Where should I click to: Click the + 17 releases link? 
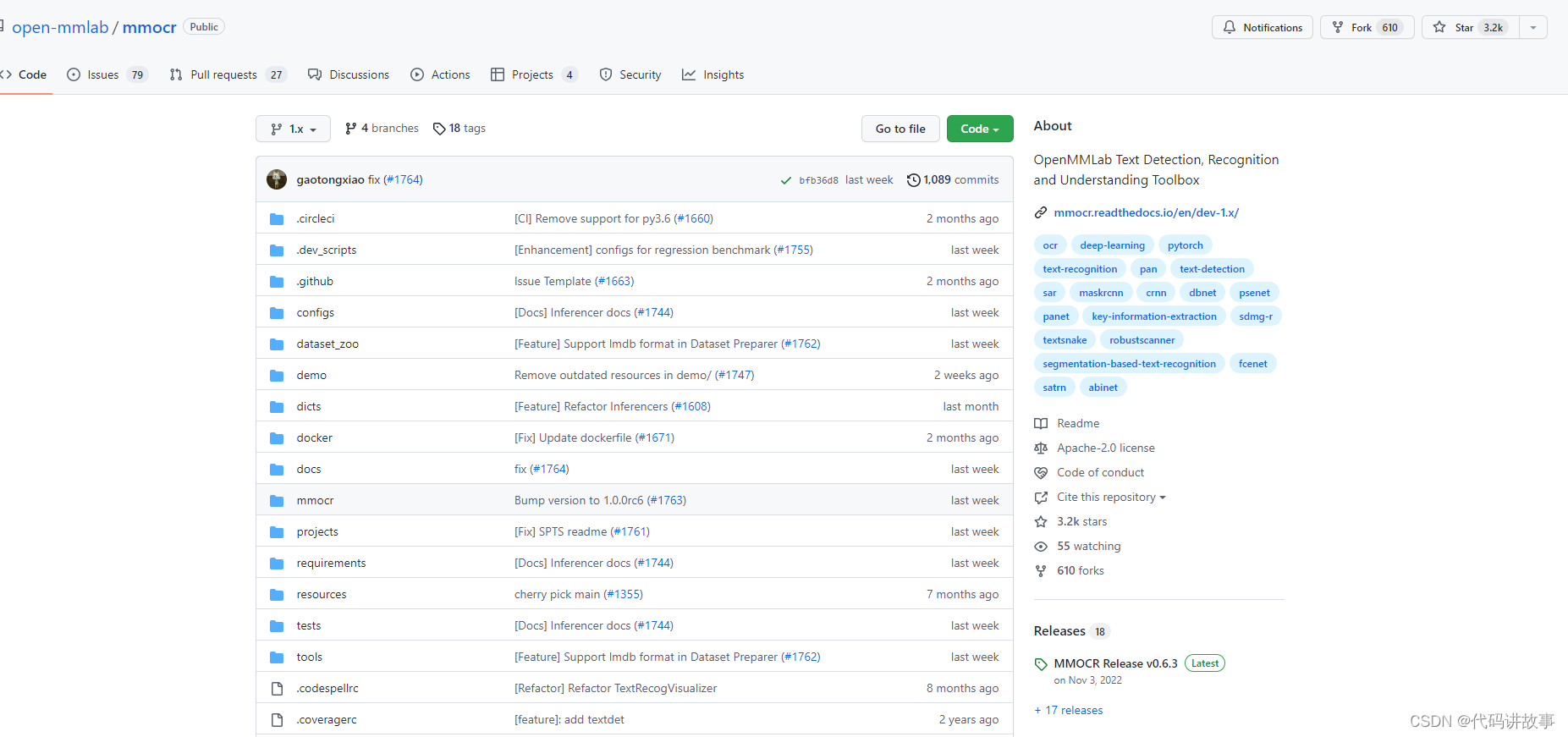click(1069, 710)
